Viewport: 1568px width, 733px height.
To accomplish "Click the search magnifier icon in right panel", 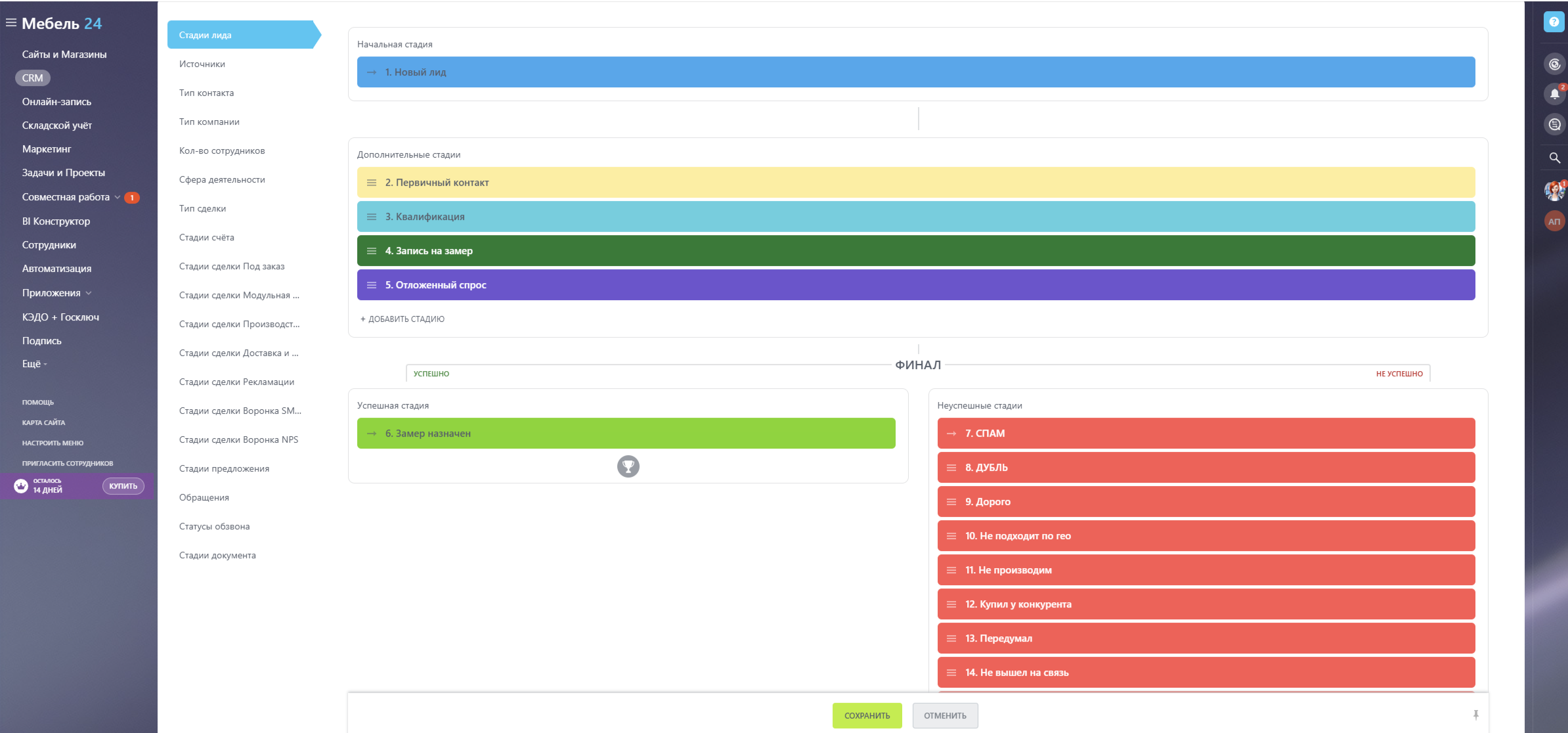I will point(1554,158).
